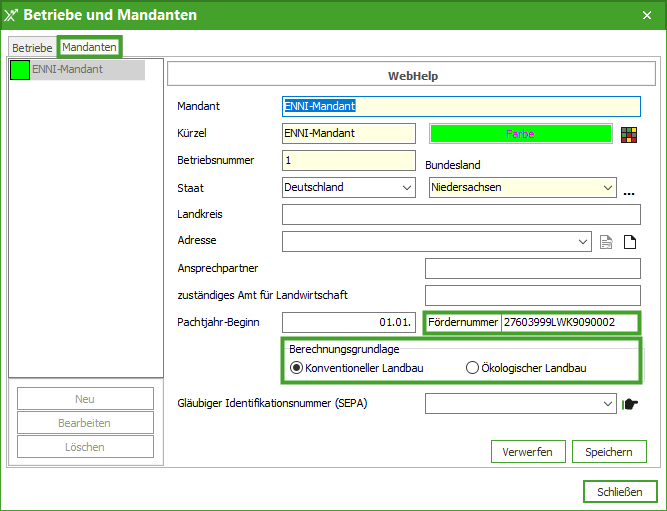Screen dimensions: 667x511
Task: Expand the Adresse dropdown list
Action: (584, 241)
